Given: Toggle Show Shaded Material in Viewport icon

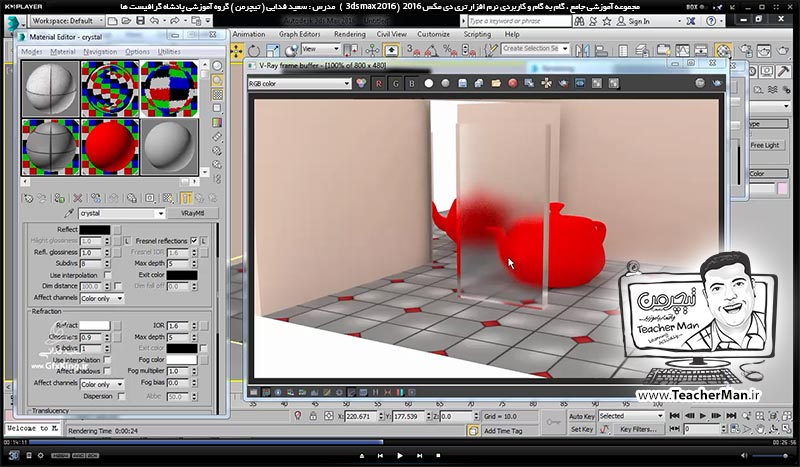Looking at the screenshot, I should pyautogui.click(x=167, y=198).
